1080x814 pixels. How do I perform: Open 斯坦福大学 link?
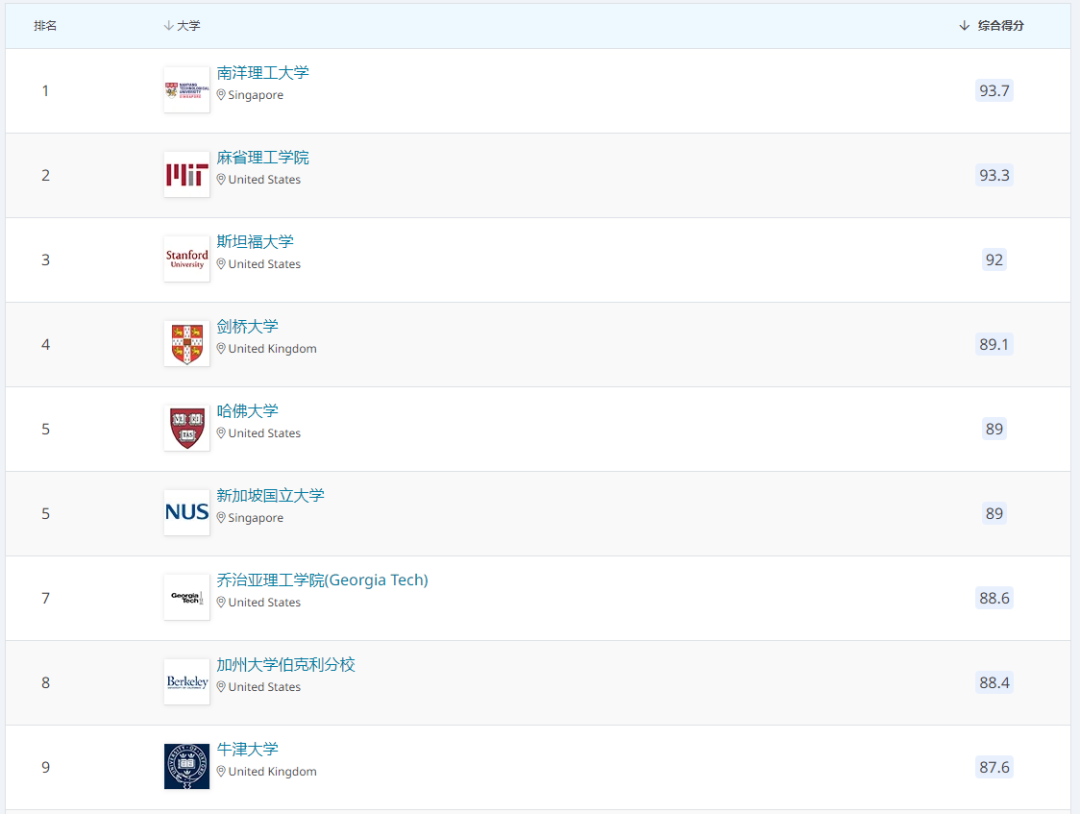point(255,242)
